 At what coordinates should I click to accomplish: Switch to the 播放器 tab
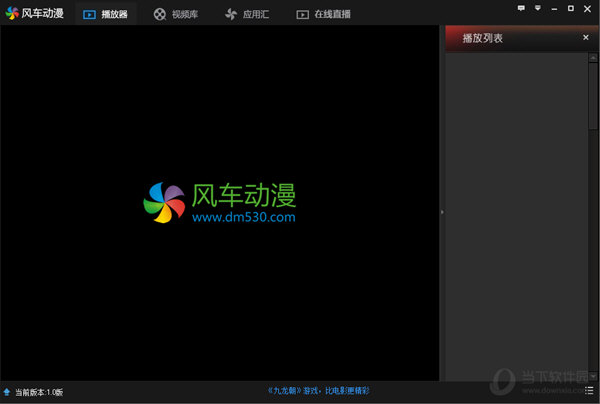pos(105,15)
